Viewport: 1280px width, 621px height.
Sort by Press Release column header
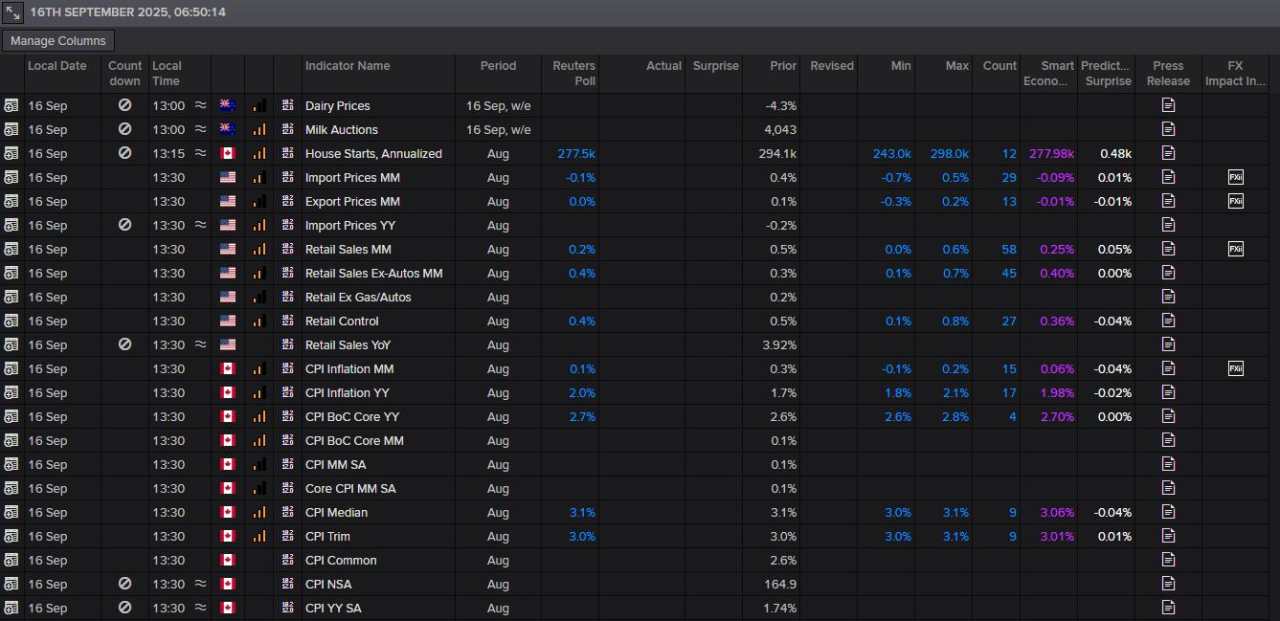[1168, 73]
